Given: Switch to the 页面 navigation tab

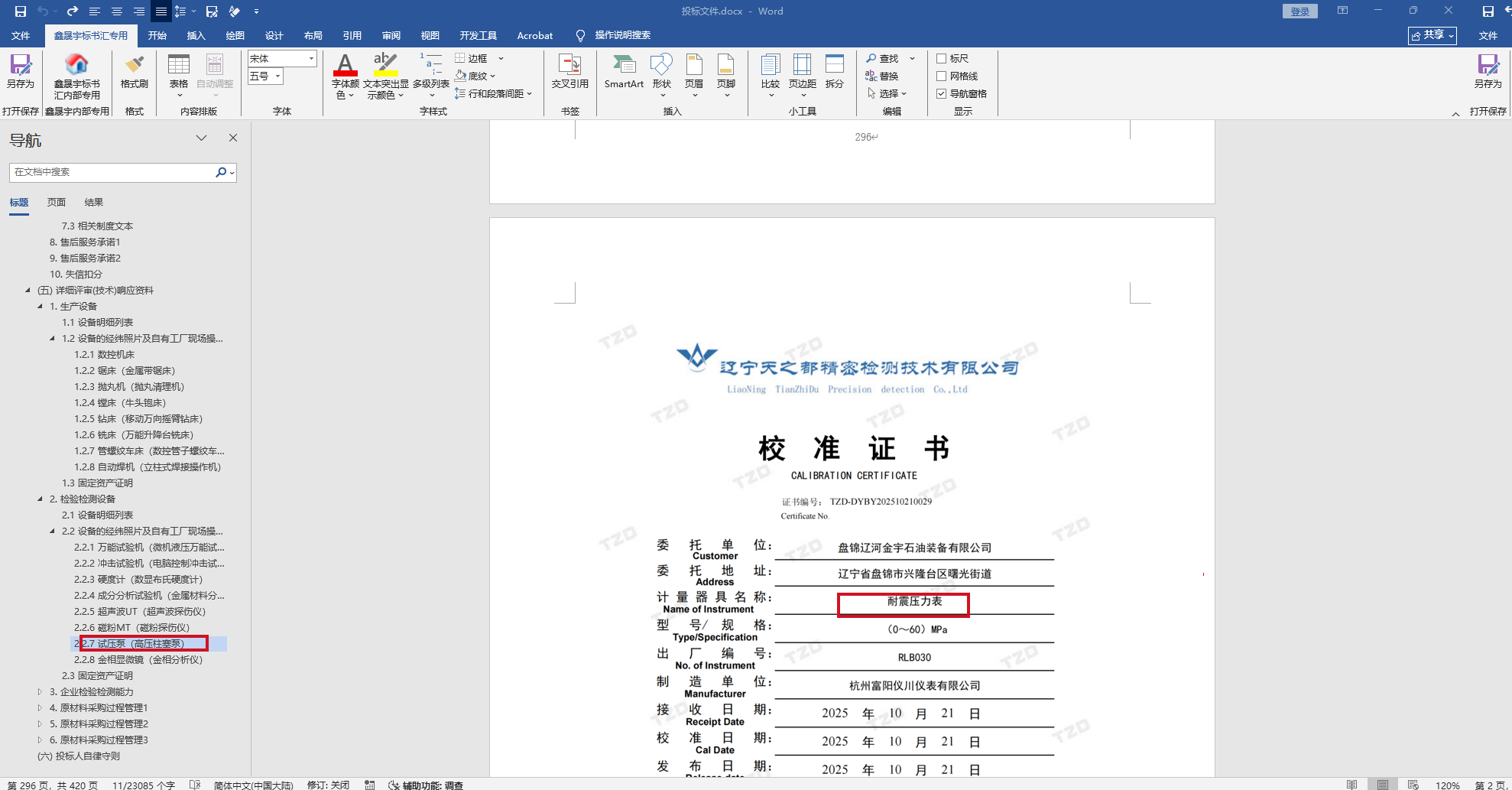Looking at the screenshot, I should (57, 203).
